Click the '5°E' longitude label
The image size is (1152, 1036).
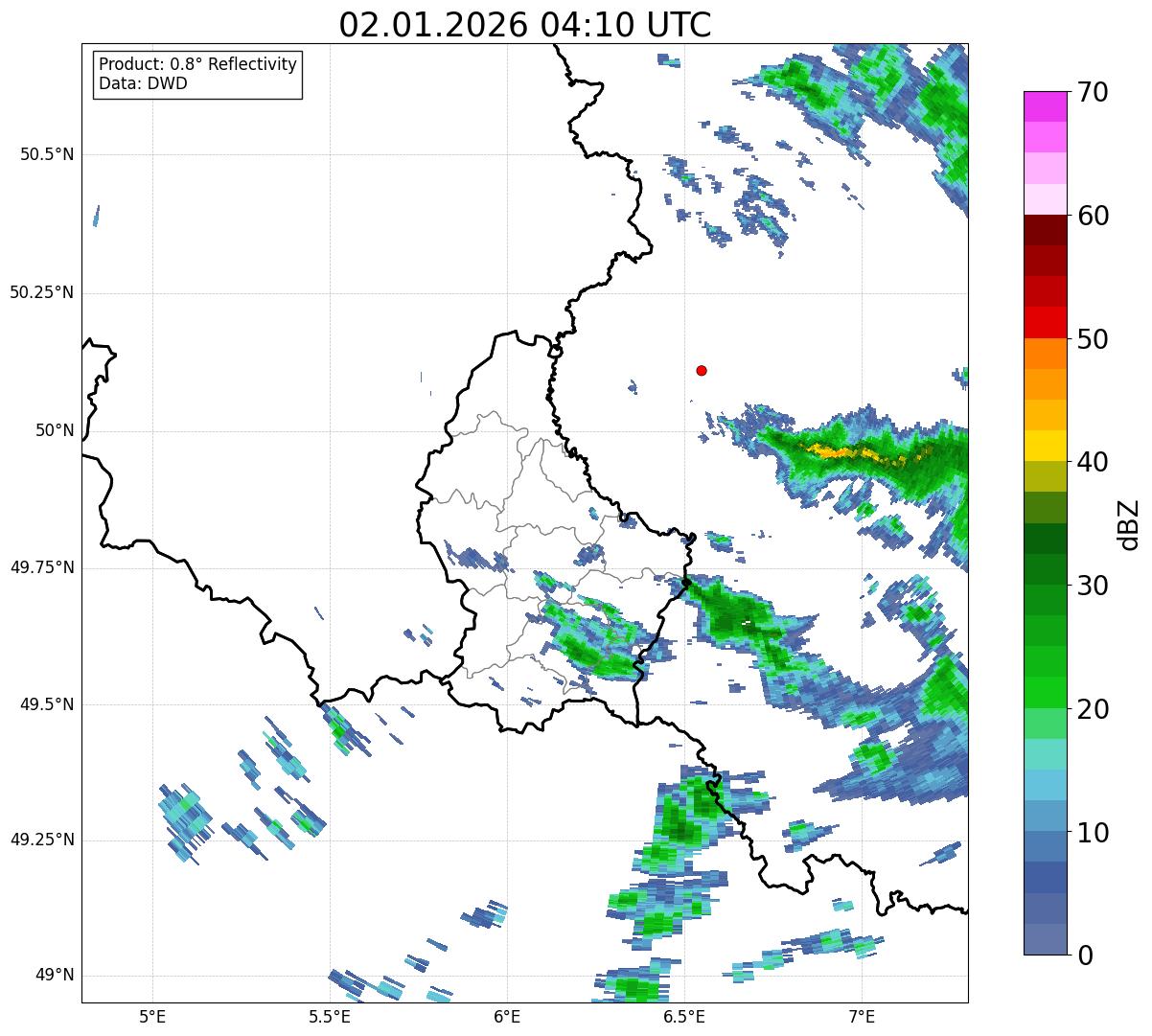pyautogui.click(x=152, y=1016)
